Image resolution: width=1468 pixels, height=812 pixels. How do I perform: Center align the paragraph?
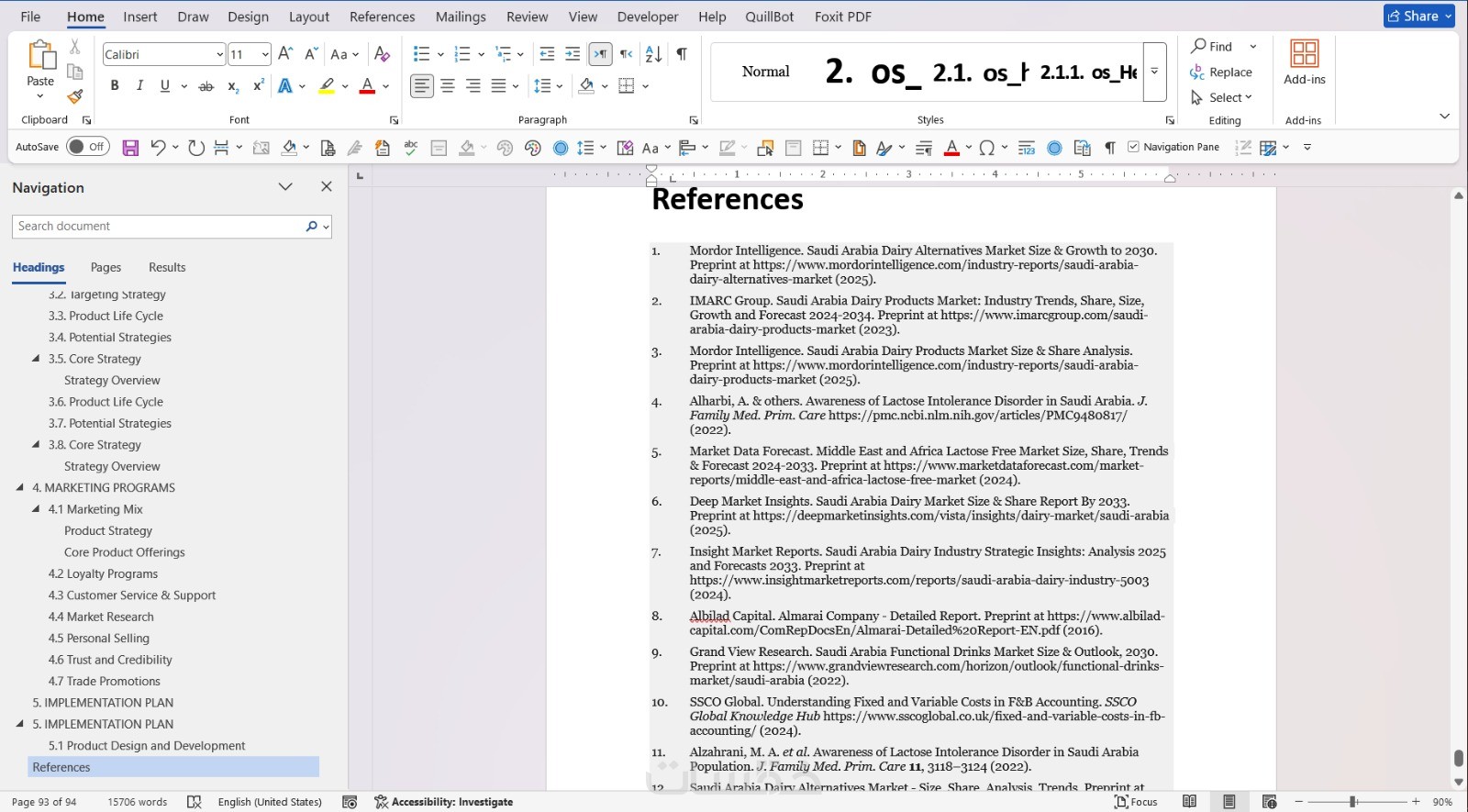coord(448,86)
